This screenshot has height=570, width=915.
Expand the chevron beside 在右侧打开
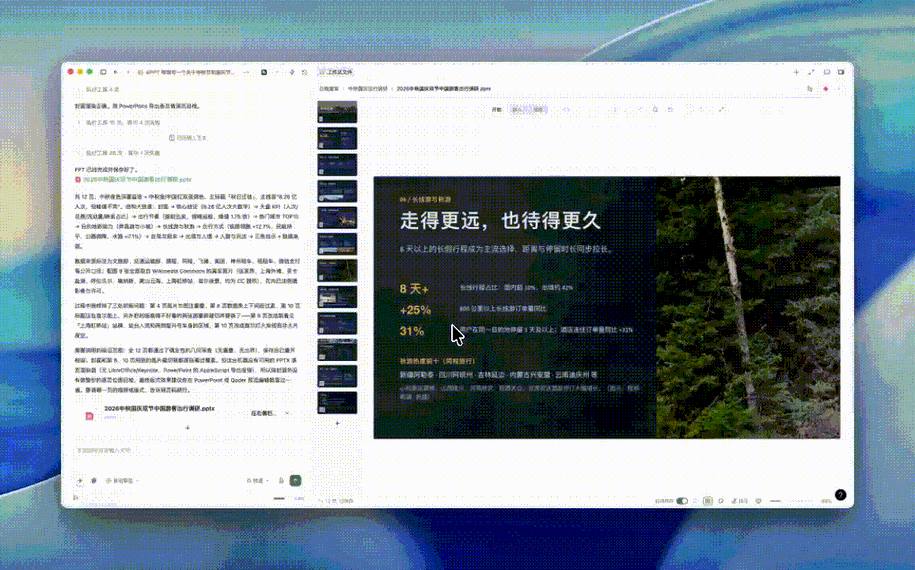coord(287,413)
